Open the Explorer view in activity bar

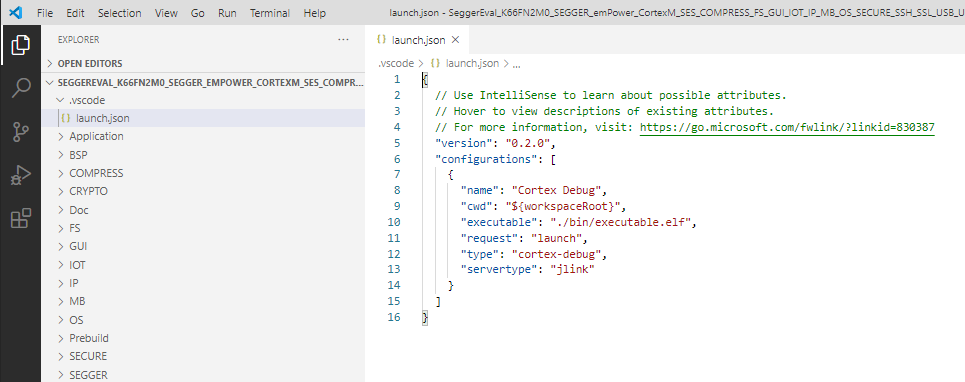[20, 45]
